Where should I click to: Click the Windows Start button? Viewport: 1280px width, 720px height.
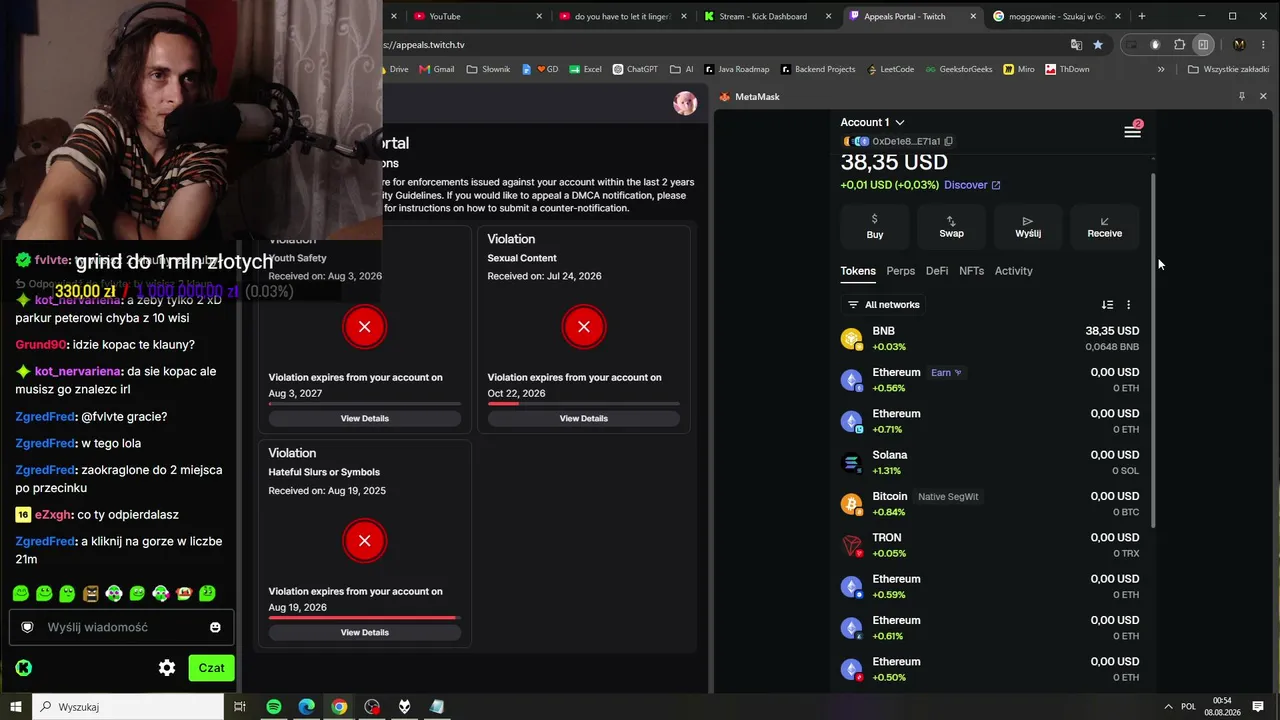coord(16,707)
